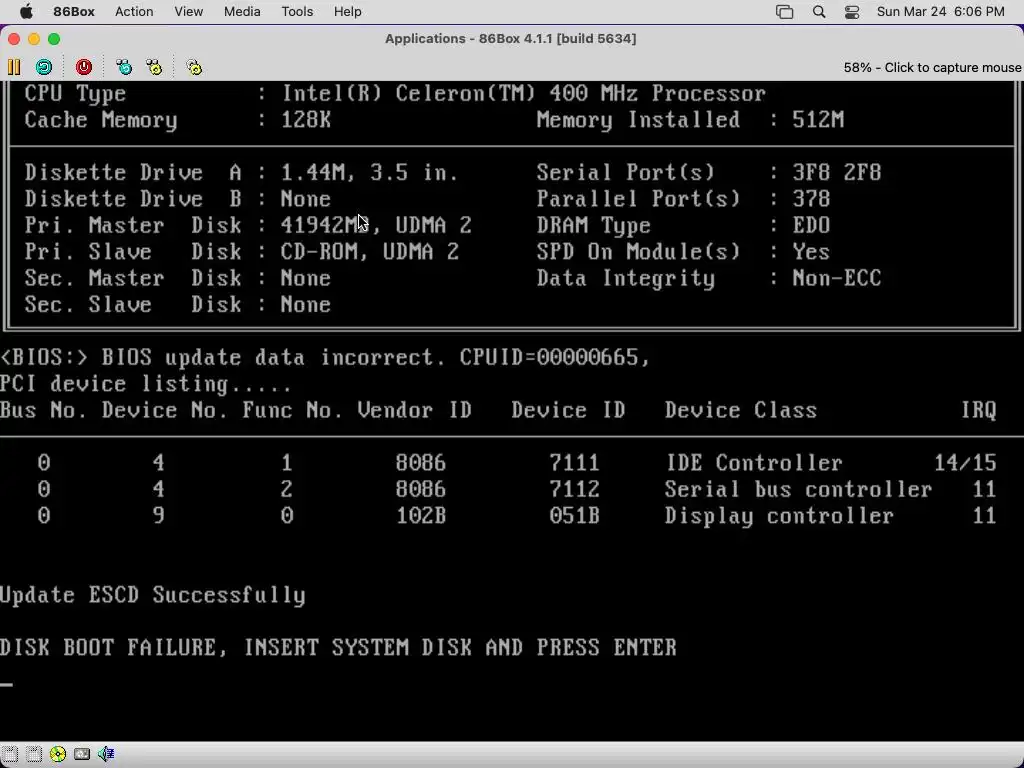Open machine settings via wrench gear icon
This screenshot has height=768, width=1024.
(x=194, y=67)
